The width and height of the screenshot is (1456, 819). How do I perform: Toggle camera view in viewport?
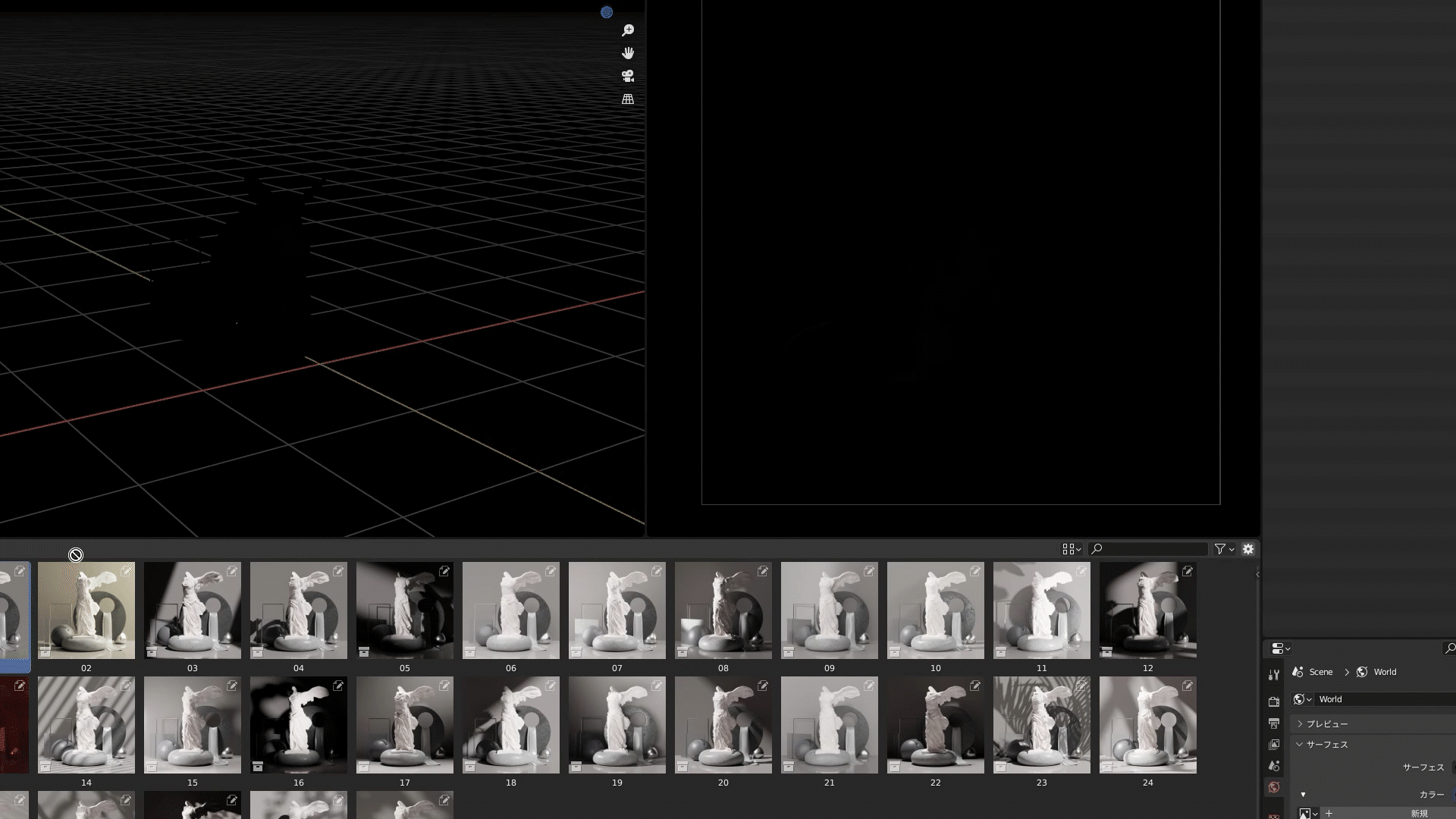point(628,76)
